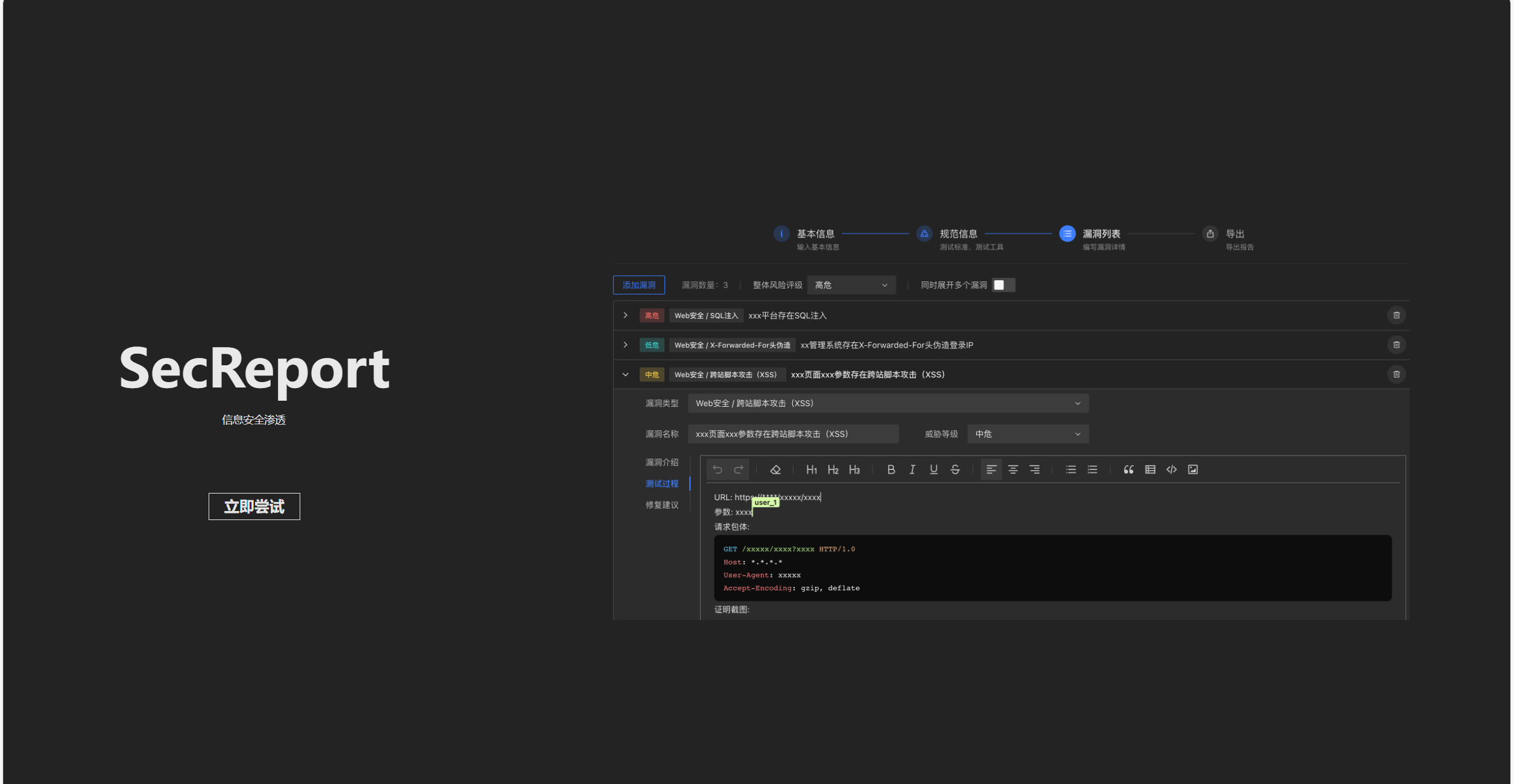Apply H3 heading style
The height and width of the screenshot is (784, 1514).
coord(854,469)
